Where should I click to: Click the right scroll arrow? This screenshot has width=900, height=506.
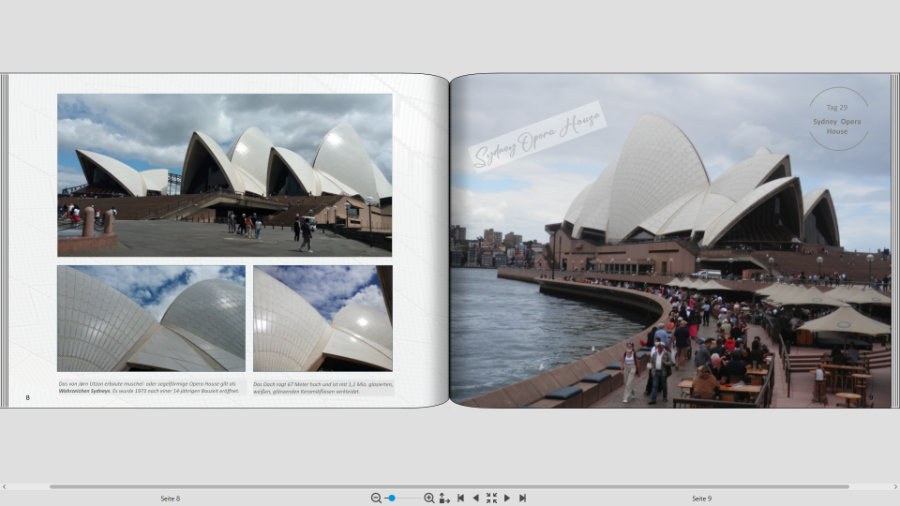(895, 487)
